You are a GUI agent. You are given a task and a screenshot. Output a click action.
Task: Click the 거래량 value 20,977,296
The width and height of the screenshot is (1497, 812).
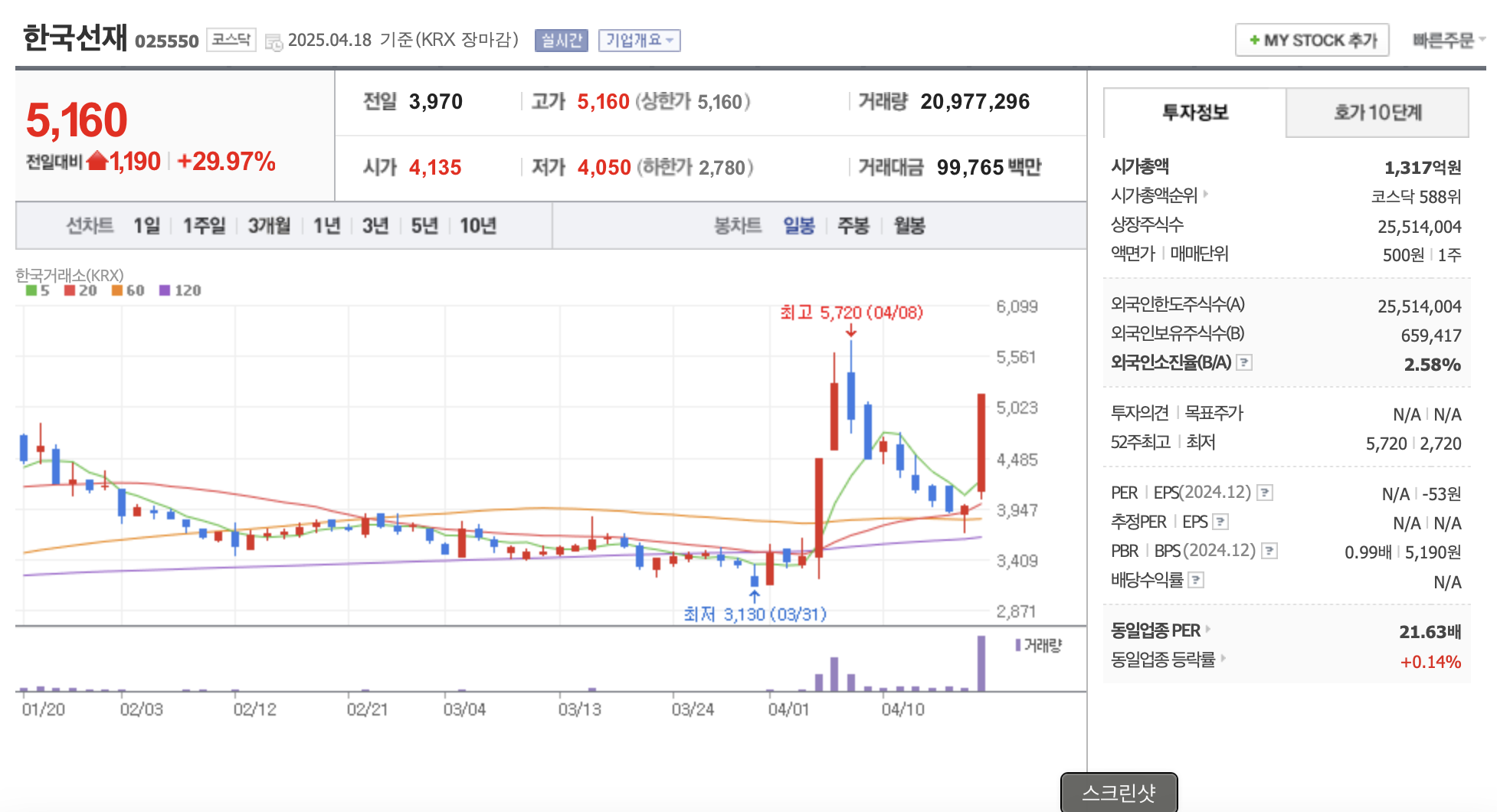click(x=975, y=102)
